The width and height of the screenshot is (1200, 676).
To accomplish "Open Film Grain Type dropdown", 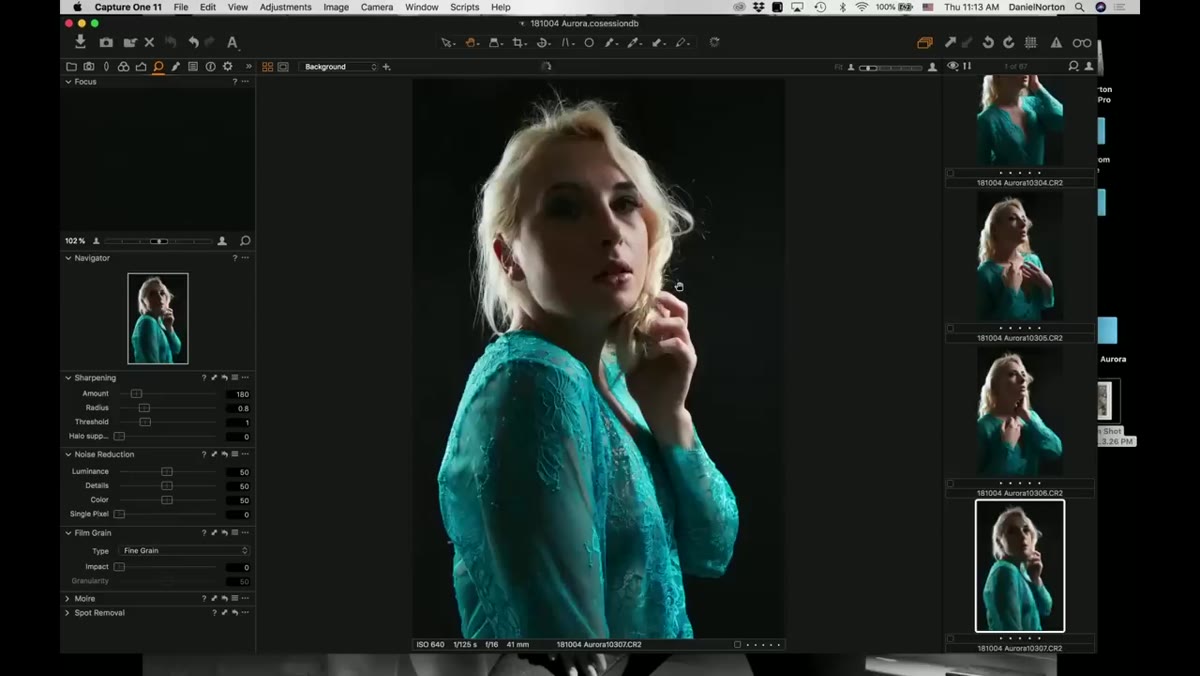I will click(184, 551).
